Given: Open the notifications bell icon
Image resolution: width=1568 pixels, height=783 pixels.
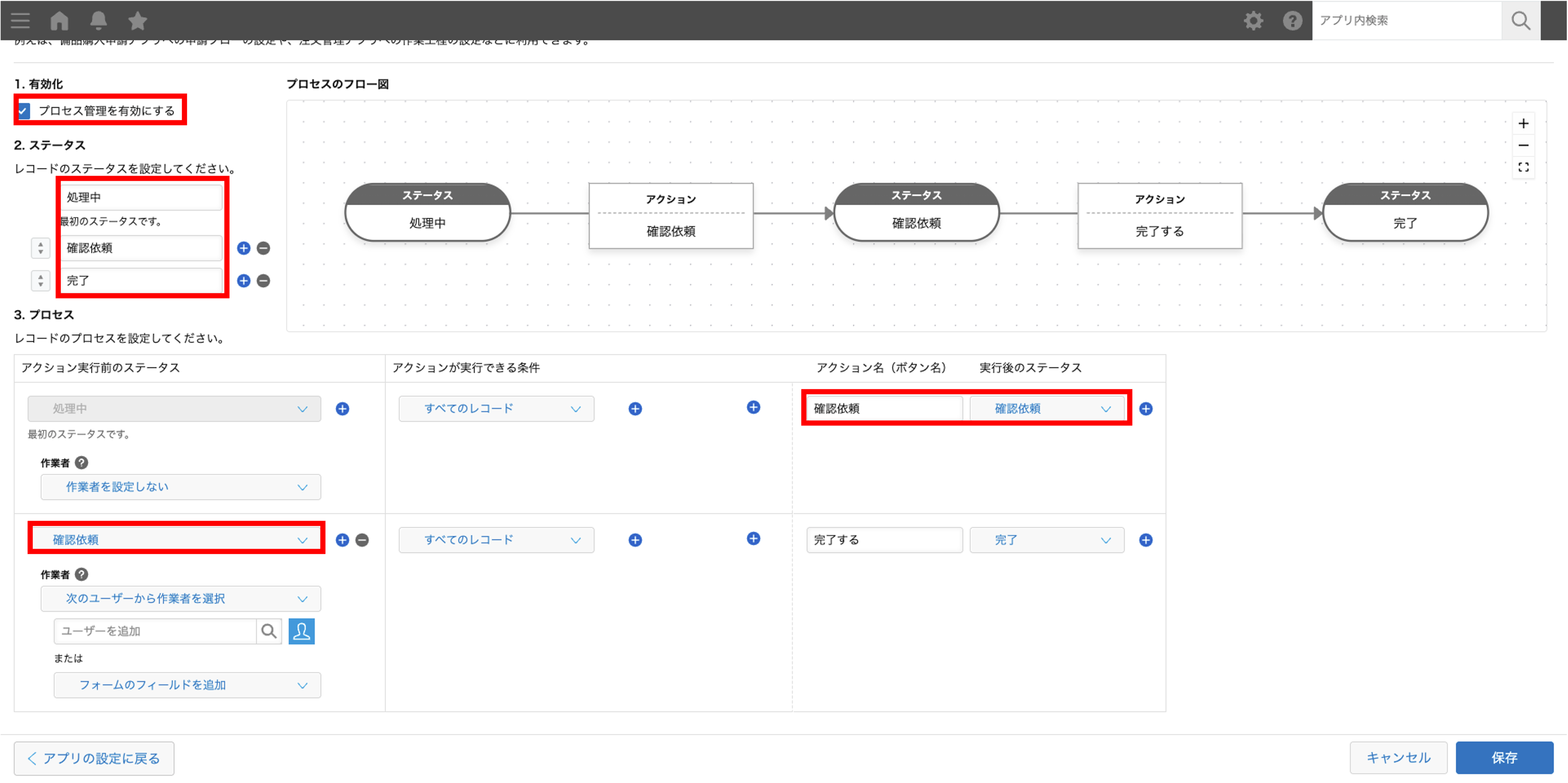Looking at the screenshot, I should [x=98, y=20].
